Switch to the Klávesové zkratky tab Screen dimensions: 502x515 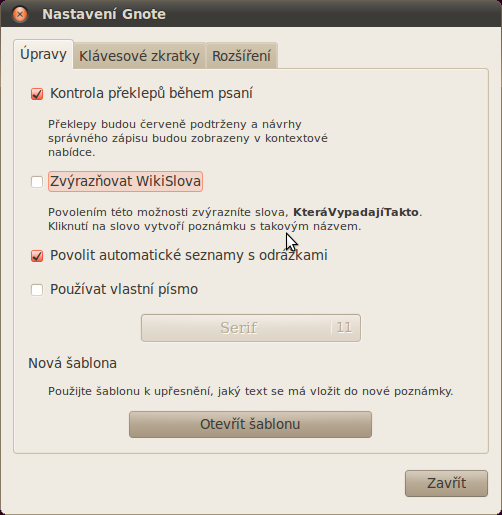pyautogui.click(x=139, y=56)
